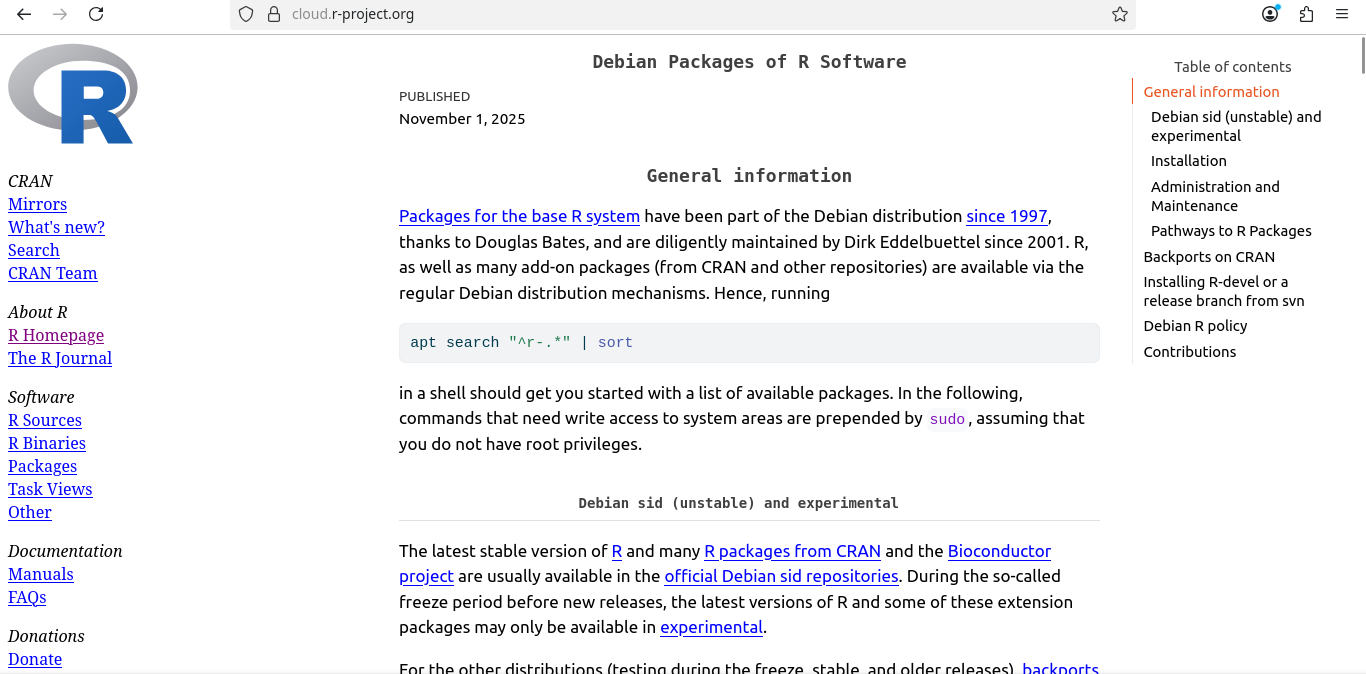Follow the 'since 1997' link

pyautogui.click(x=1006, y=216)
